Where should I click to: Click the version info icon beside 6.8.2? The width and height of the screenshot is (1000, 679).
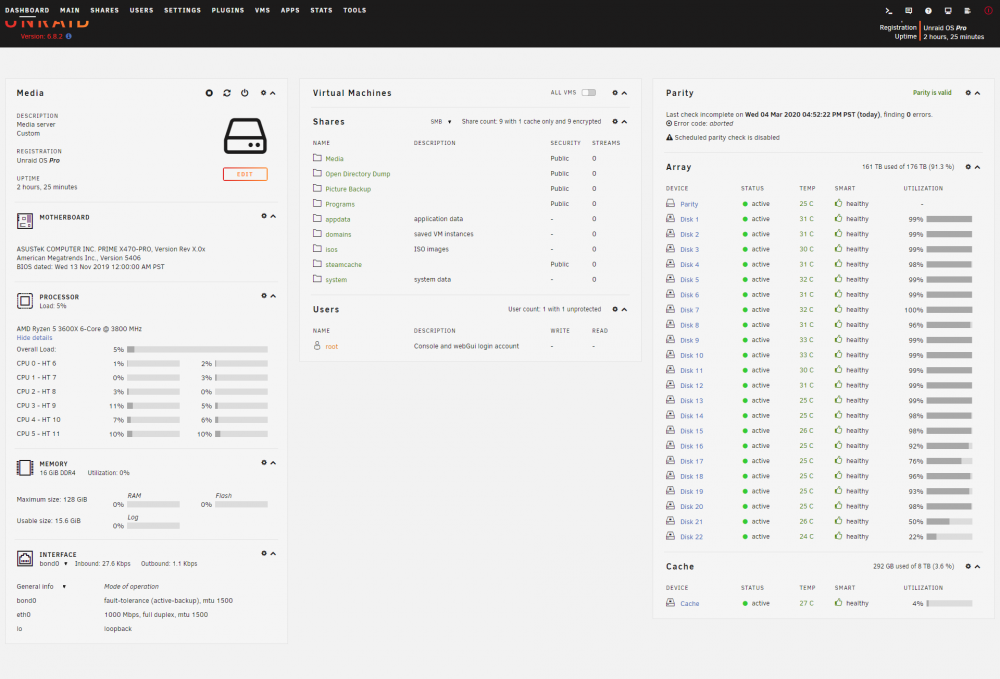tap(69, 36)
